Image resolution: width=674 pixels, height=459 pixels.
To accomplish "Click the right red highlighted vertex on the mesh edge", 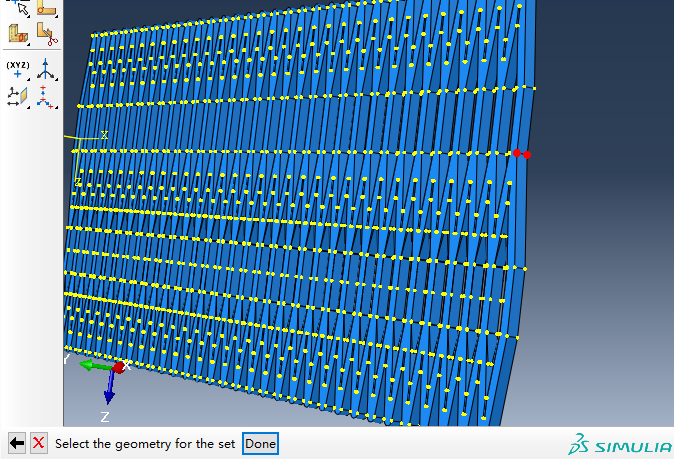I will point(527,155).
